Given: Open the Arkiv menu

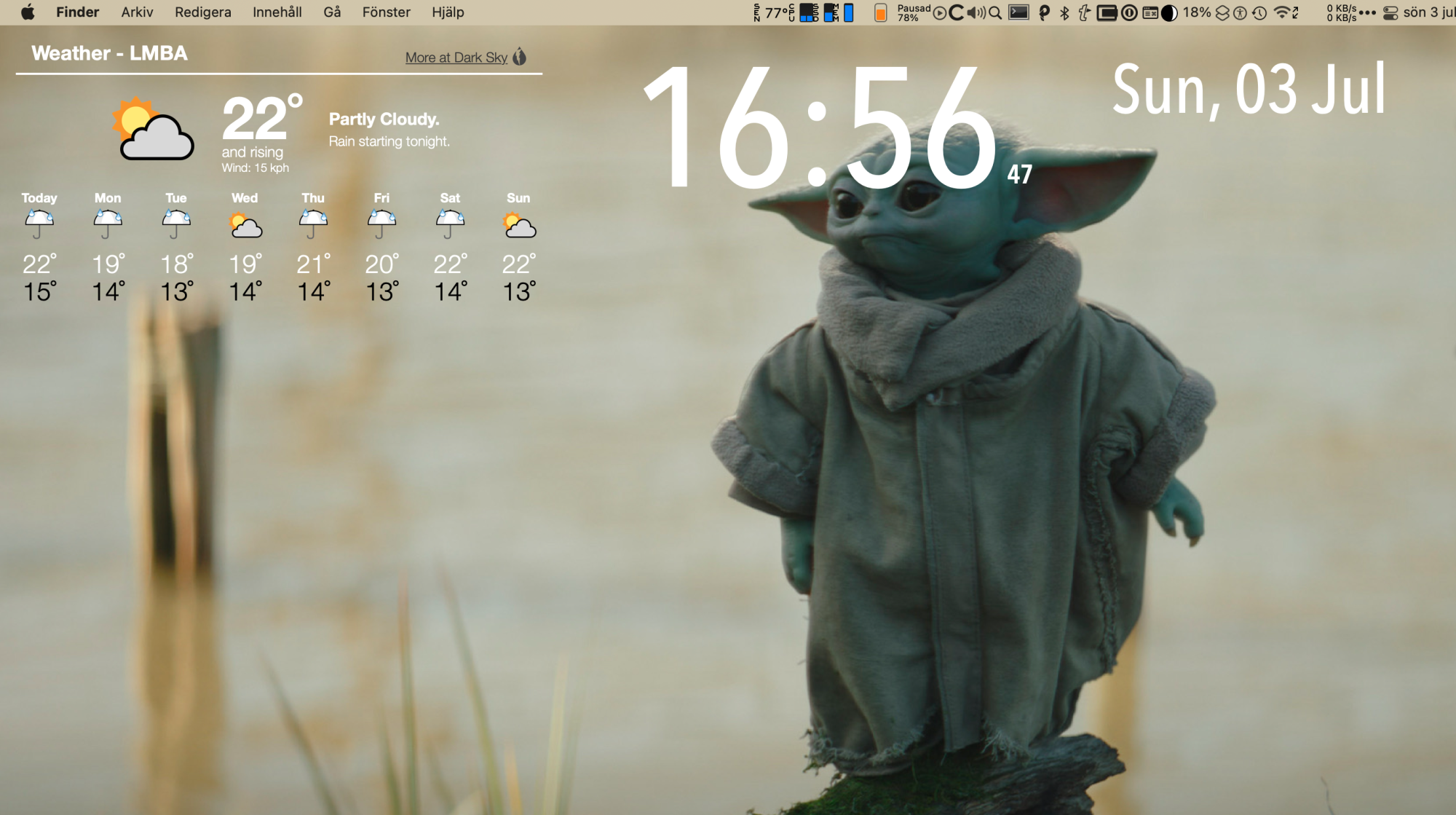Looking at the screenshot, I should click(x=137, y=12).
